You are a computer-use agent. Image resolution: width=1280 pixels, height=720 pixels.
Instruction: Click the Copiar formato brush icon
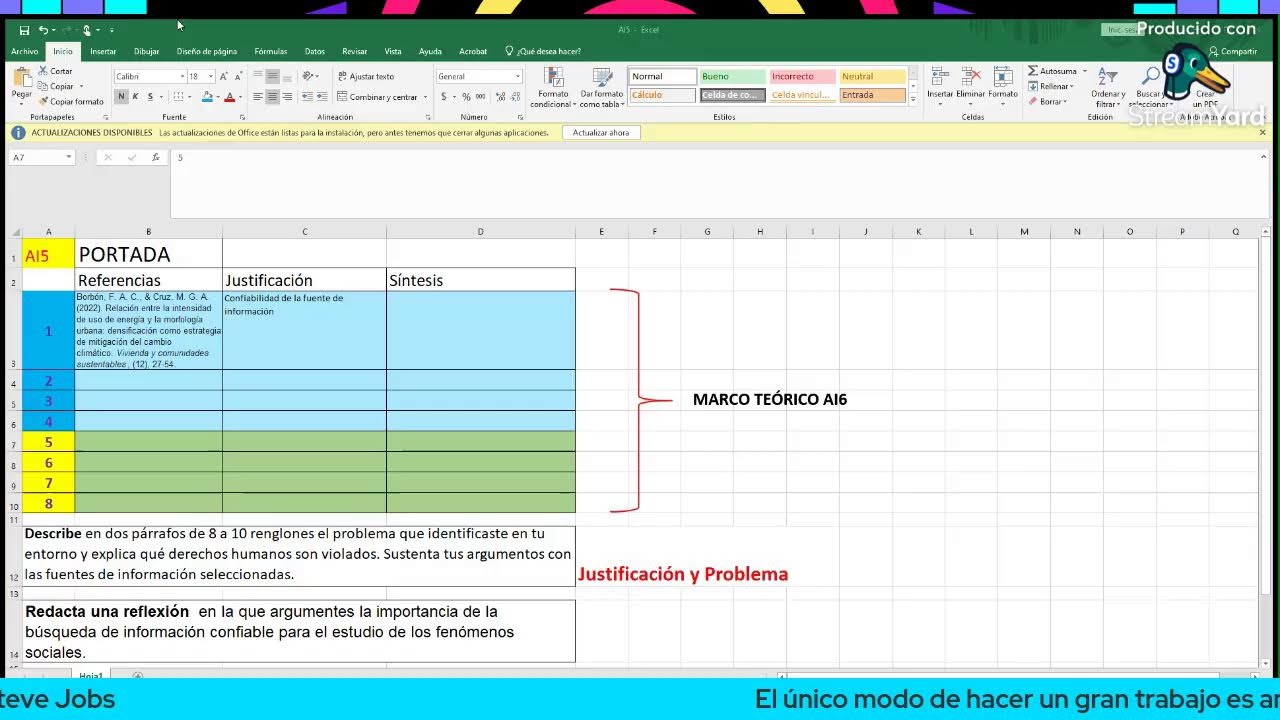(43, 101)
